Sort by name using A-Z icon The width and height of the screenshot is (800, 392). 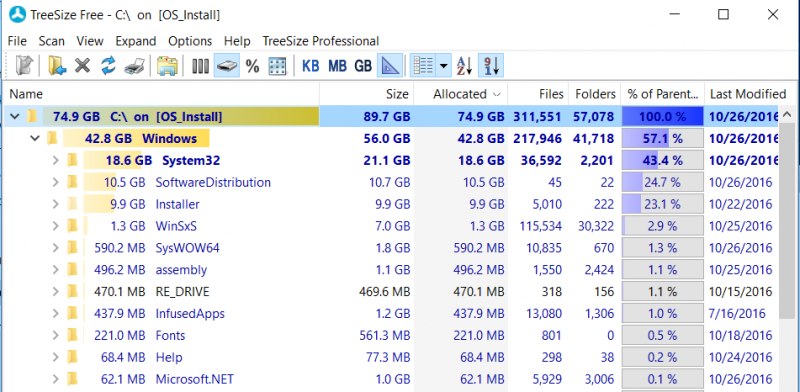(464, 65)
